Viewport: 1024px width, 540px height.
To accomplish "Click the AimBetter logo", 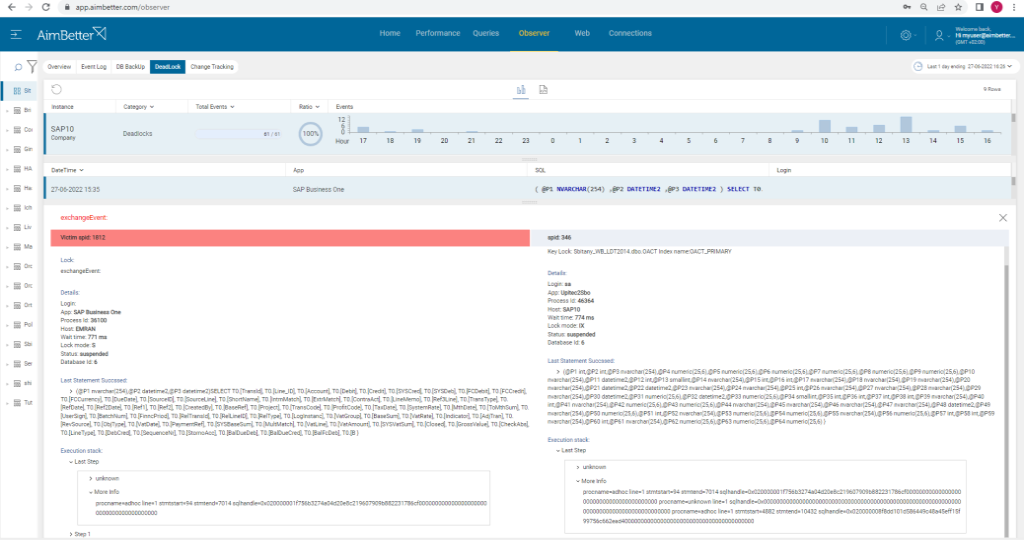I will pos(71,34).
